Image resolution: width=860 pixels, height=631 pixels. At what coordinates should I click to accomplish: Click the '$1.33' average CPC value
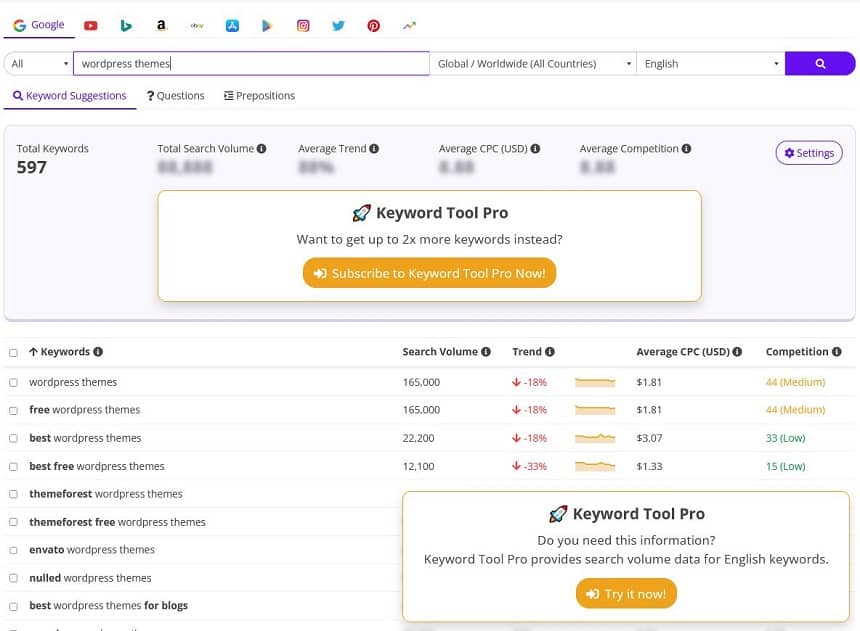[x=649, y=466]
